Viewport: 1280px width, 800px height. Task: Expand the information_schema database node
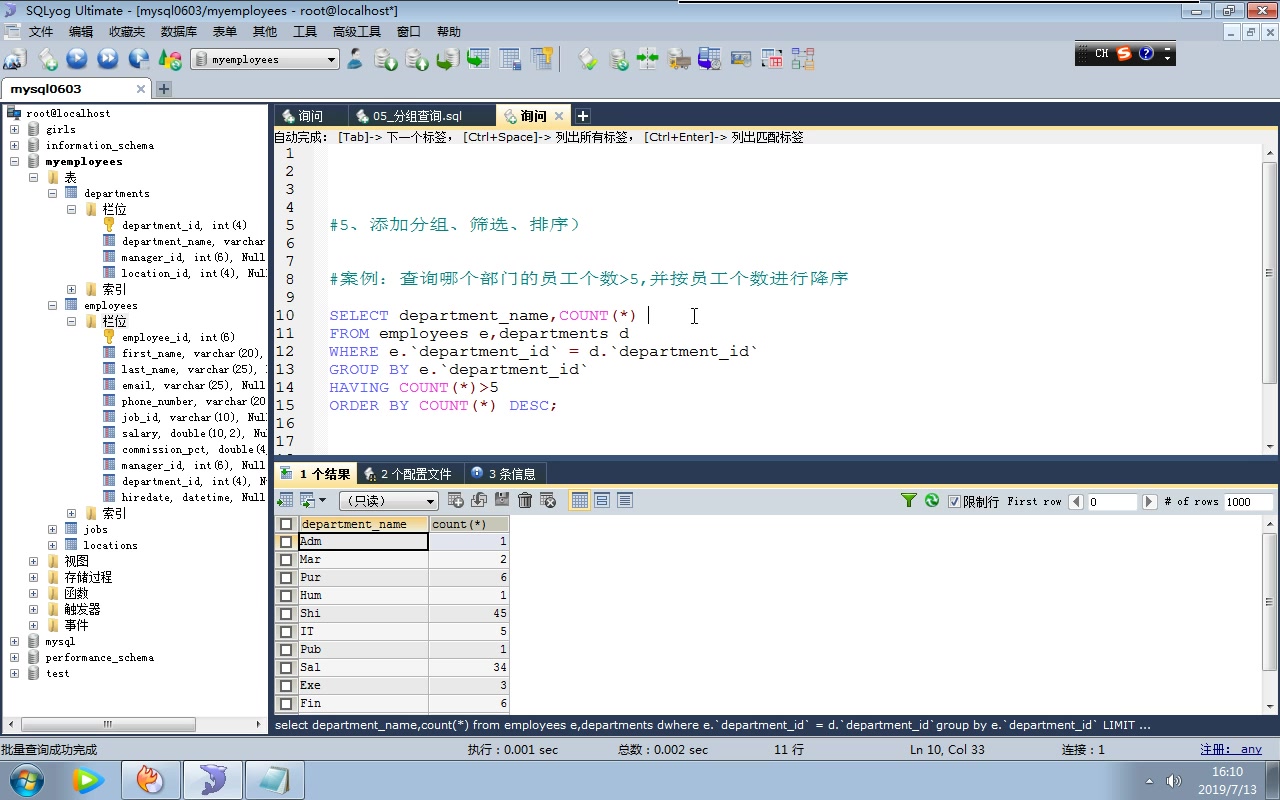click(14, 145)
